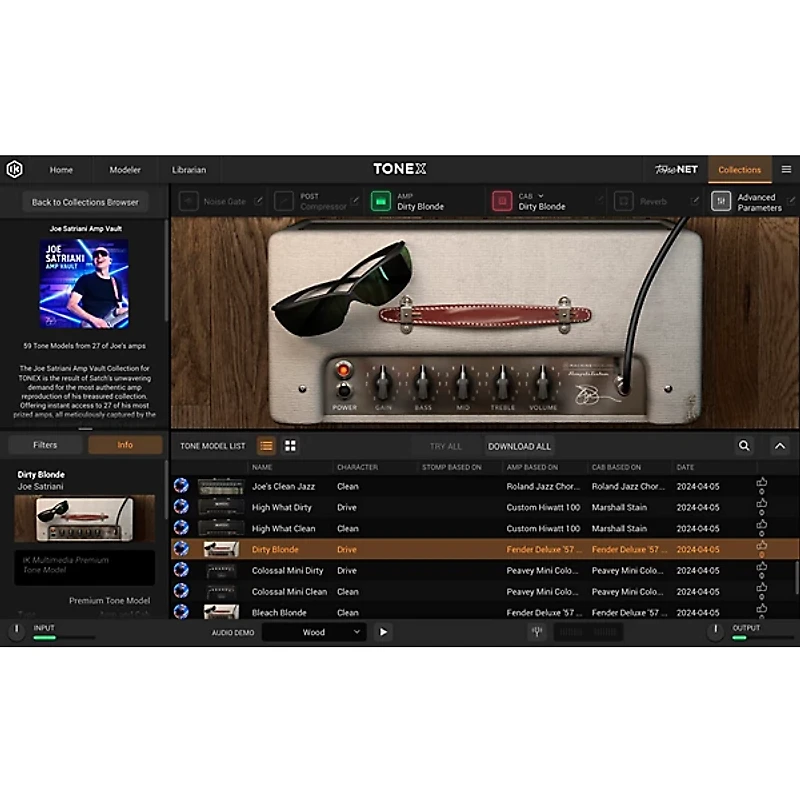Image resolution: width=800 pixels, height=800 pixels.
Task: Sort list by CHARACTER column header
Action: 357,467
